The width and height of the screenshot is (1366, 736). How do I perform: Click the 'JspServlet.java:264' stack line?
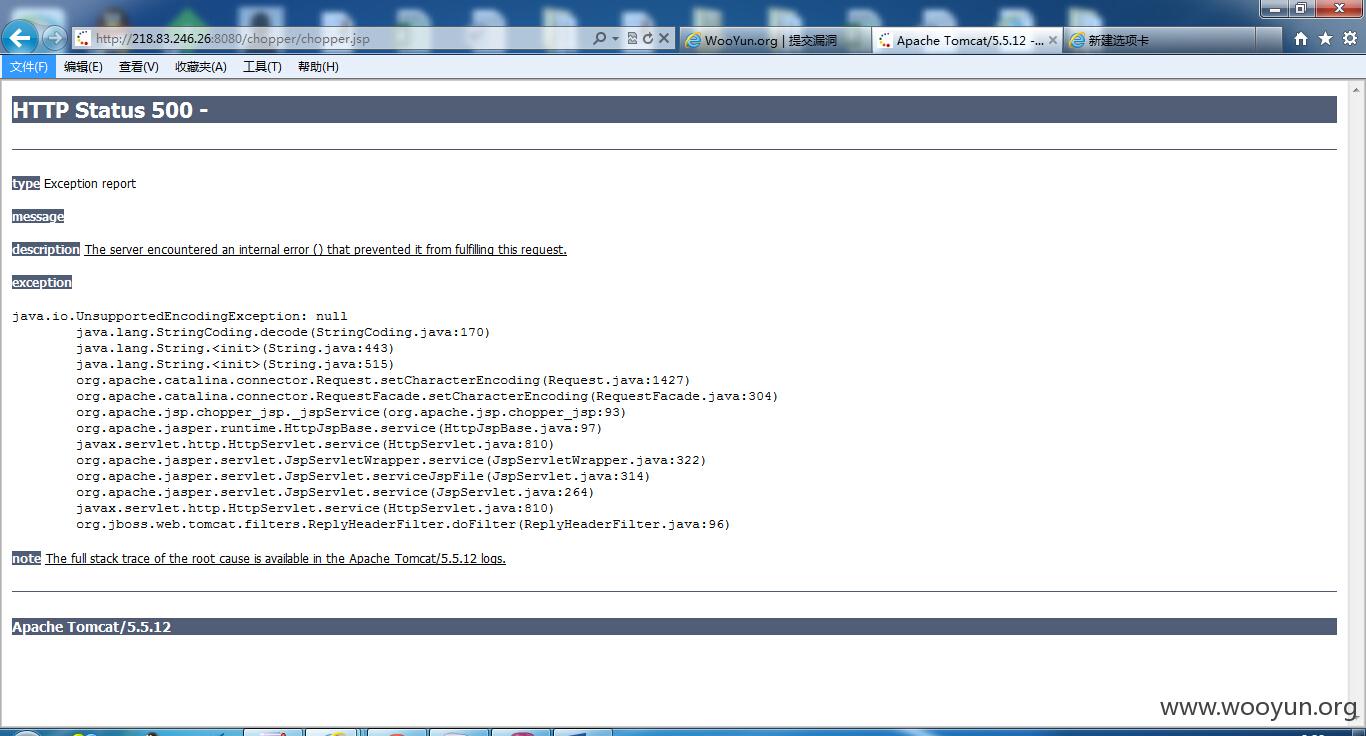[x=335, y=492]
